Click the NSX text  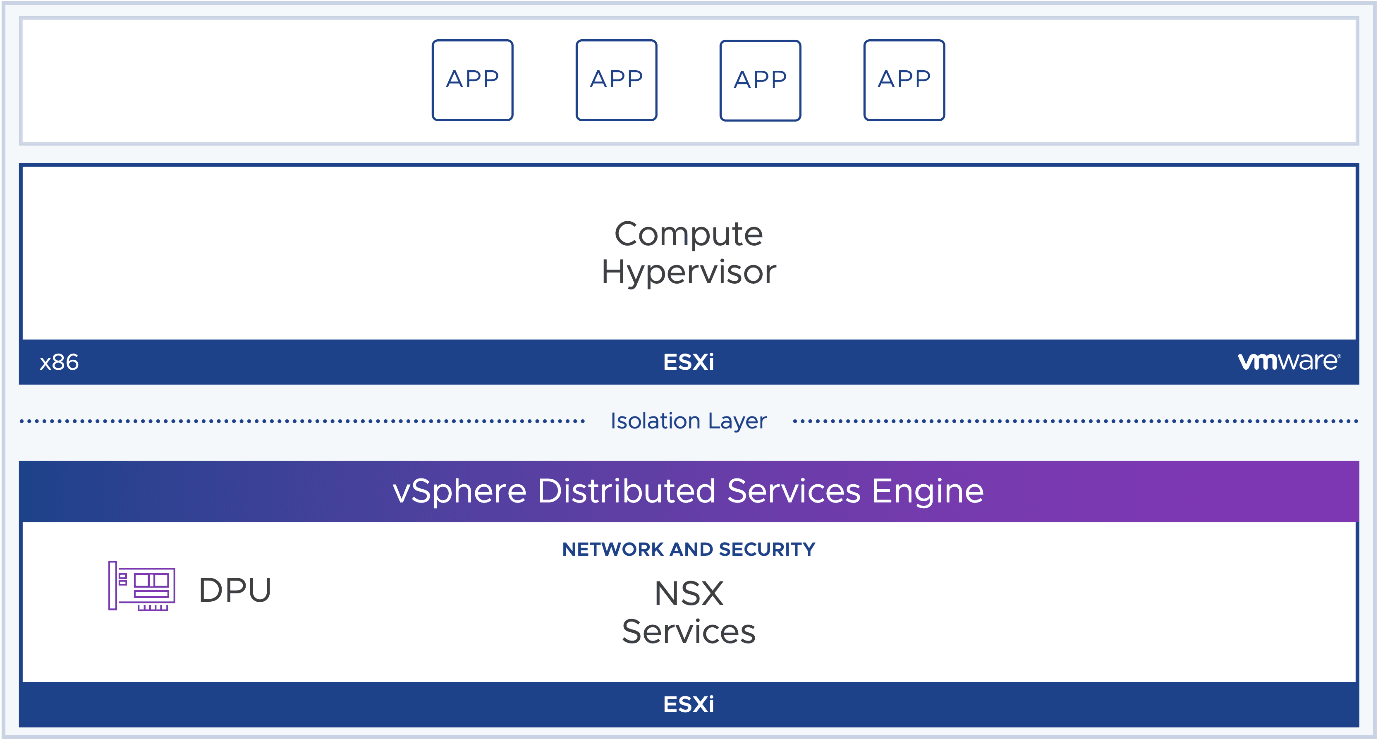coord(688,594)
